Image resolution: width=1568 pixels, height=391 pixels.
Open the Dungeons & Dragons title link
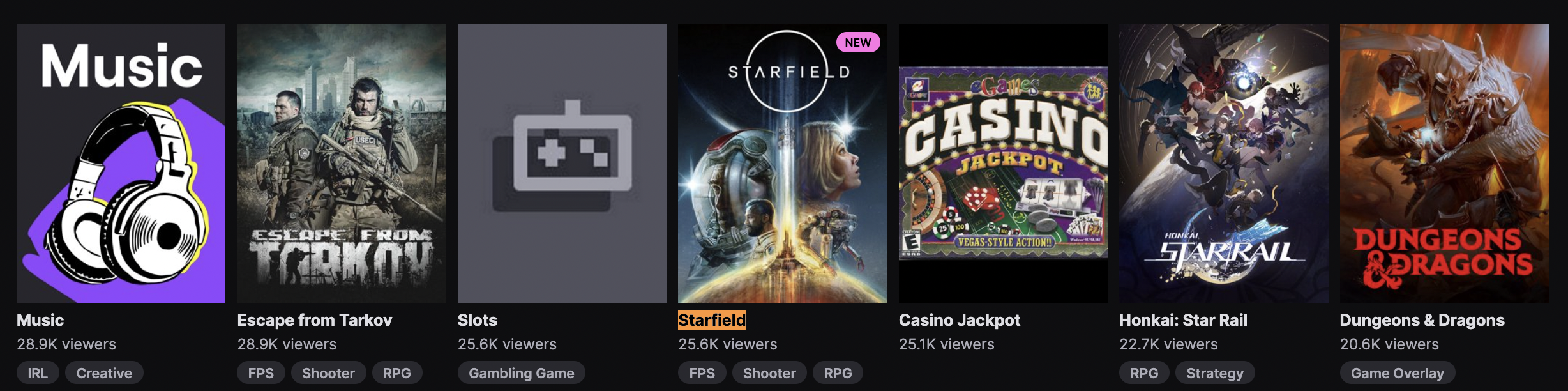1422,320
